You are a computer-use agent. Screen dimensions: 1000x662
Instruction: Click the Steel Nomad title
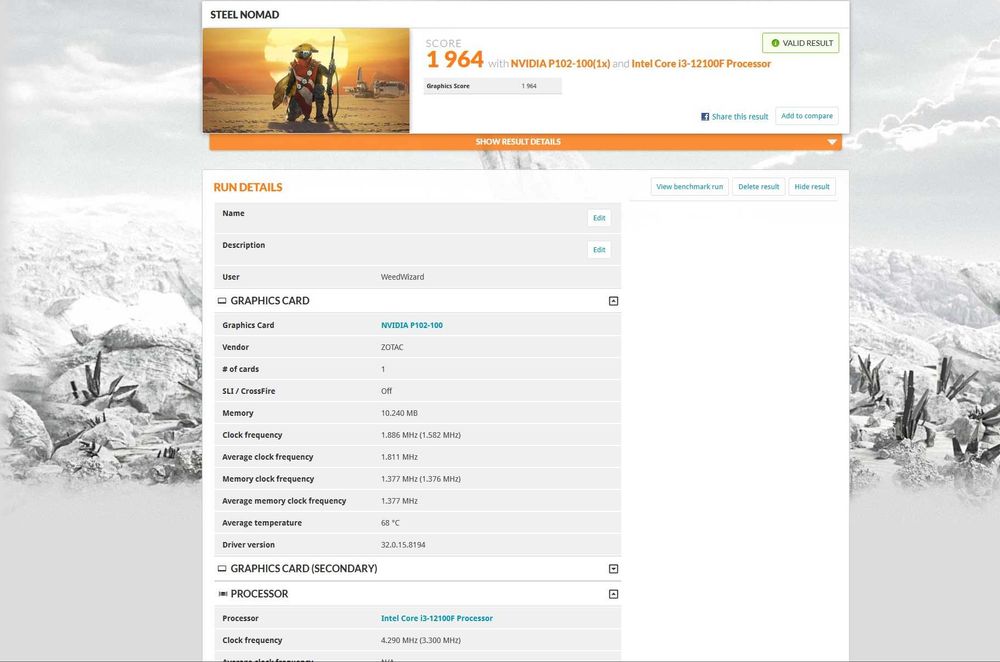pyautogui.click(x=245, y=15)
